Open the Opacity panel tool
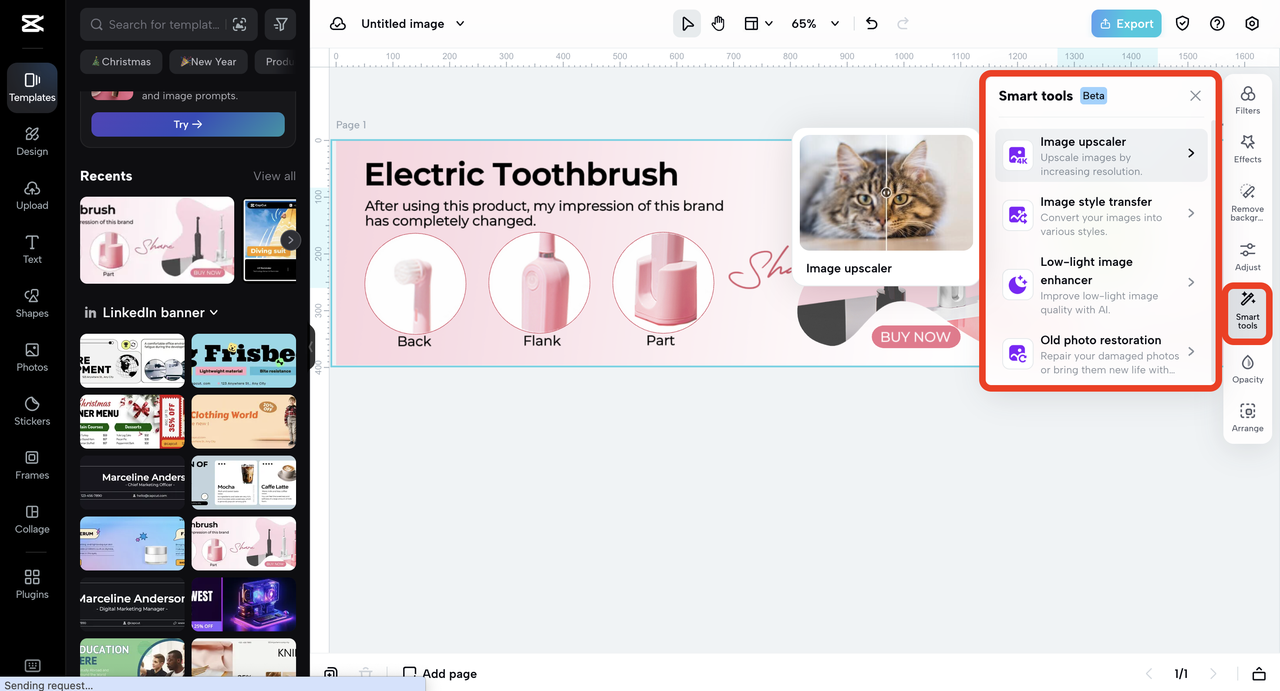Screen dimensions: 1280x691 coord(1247,368)
